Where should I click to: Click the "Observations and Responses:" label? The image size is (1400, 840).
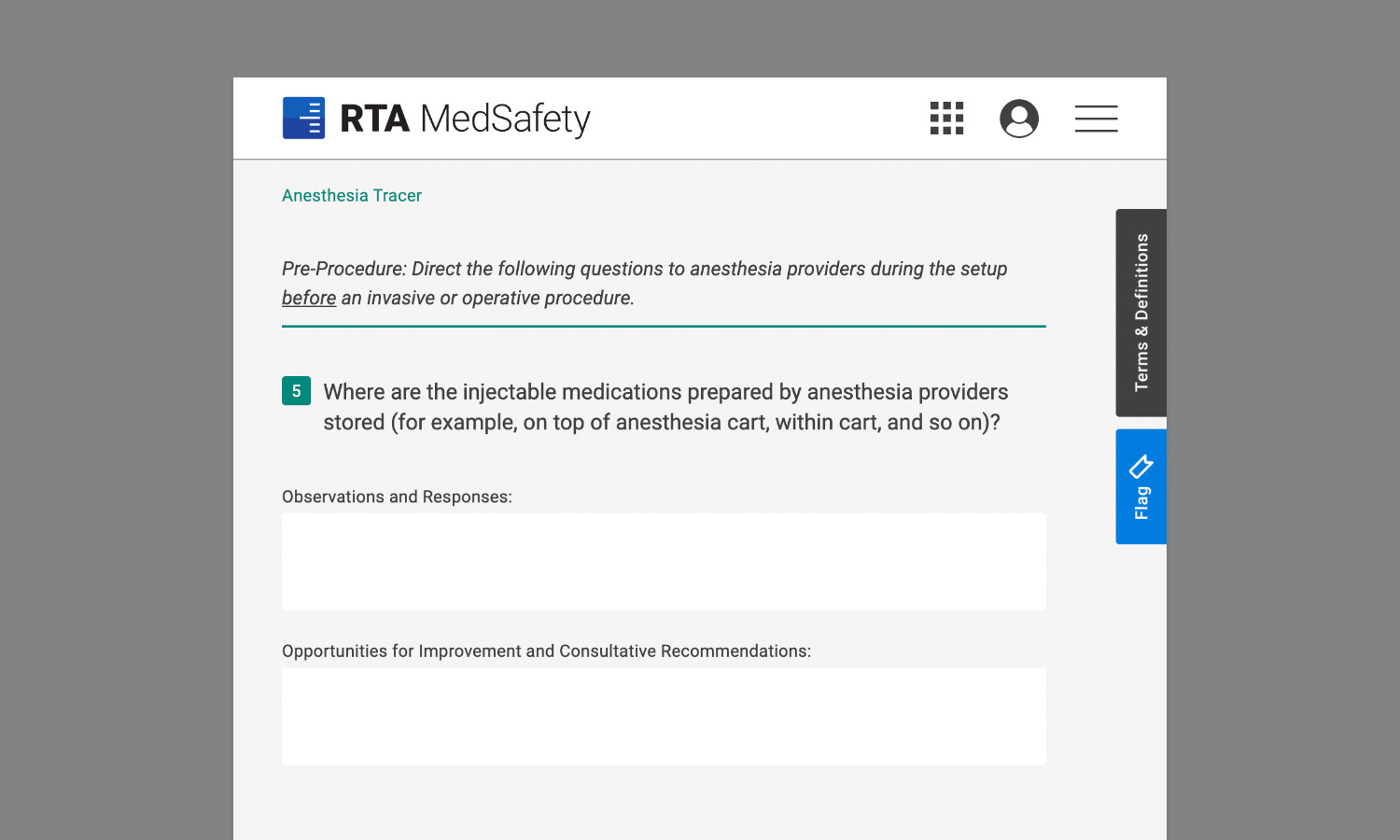click(397, 497)
